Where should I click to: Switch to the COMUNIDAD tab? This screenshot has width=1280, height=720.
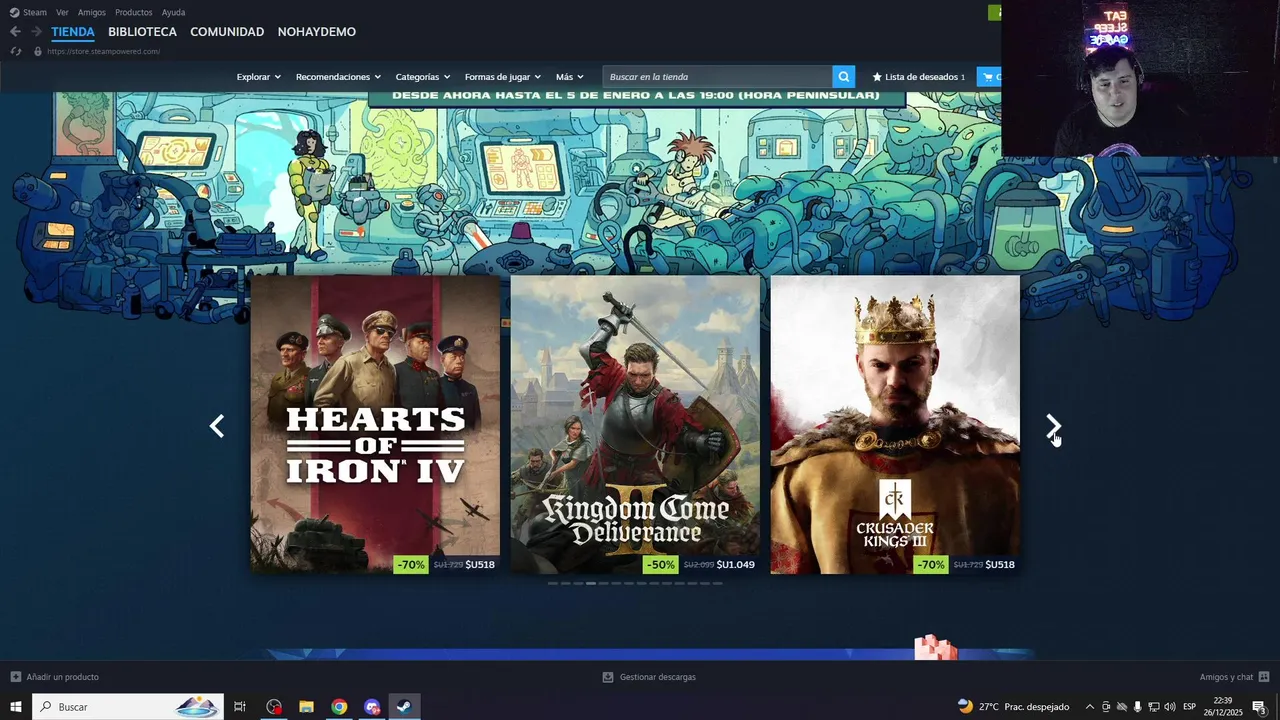tap(227, 32)
